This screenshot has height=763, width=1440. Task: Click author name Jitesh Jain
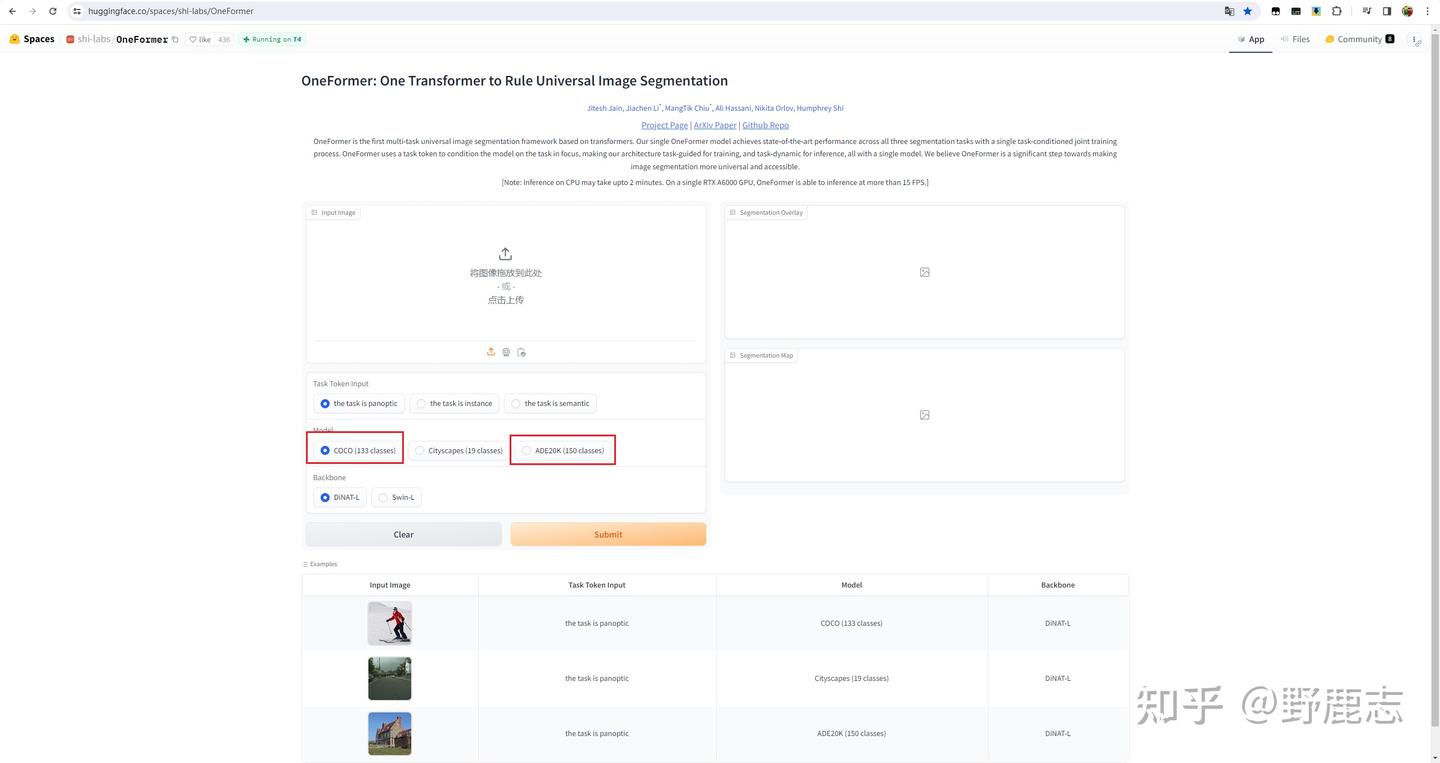(x=605, y=108)
